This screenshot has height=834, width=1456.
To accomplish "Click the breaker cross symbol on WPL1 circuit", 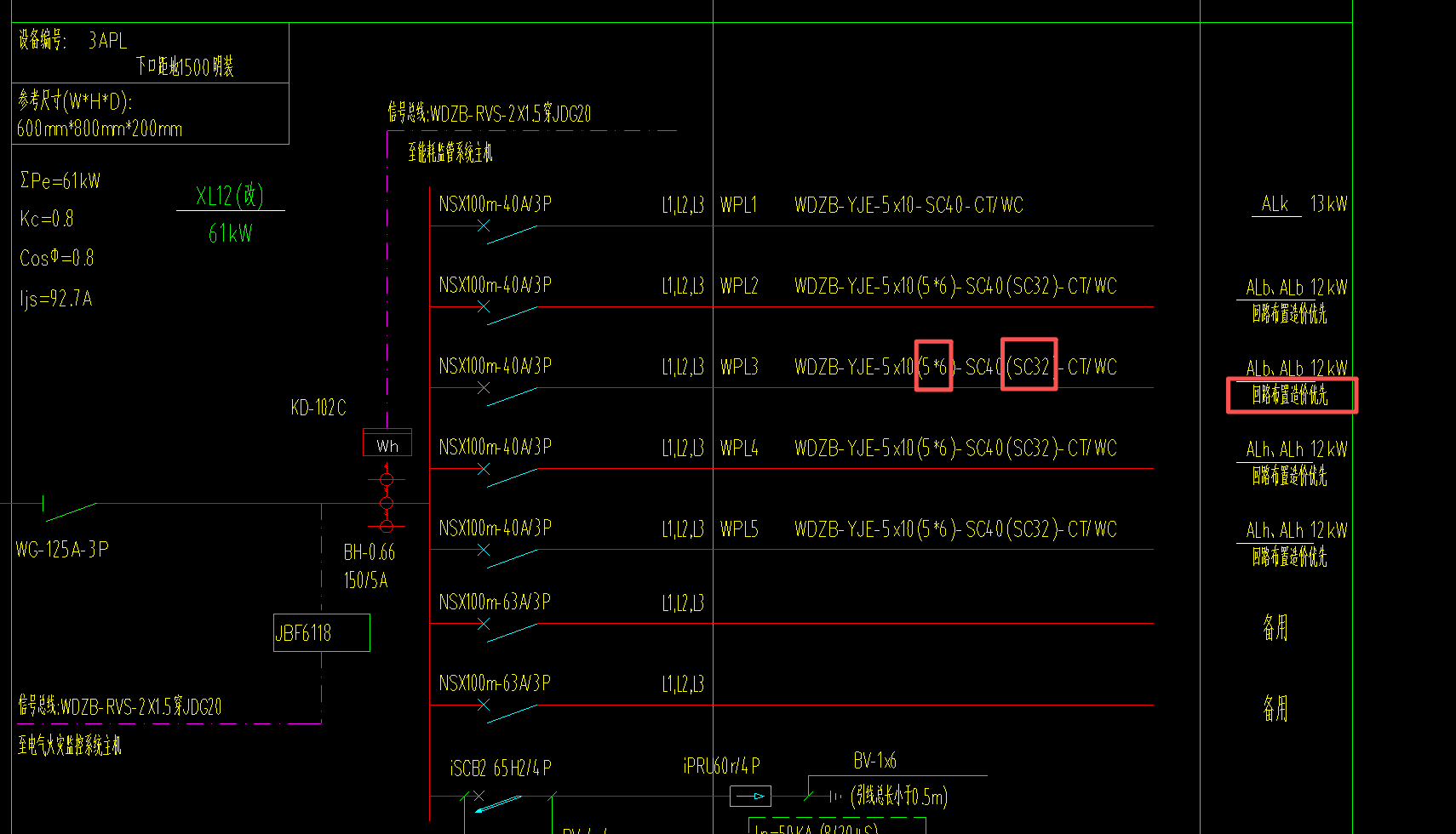I will pyautogui.click(x=484, y=226).
